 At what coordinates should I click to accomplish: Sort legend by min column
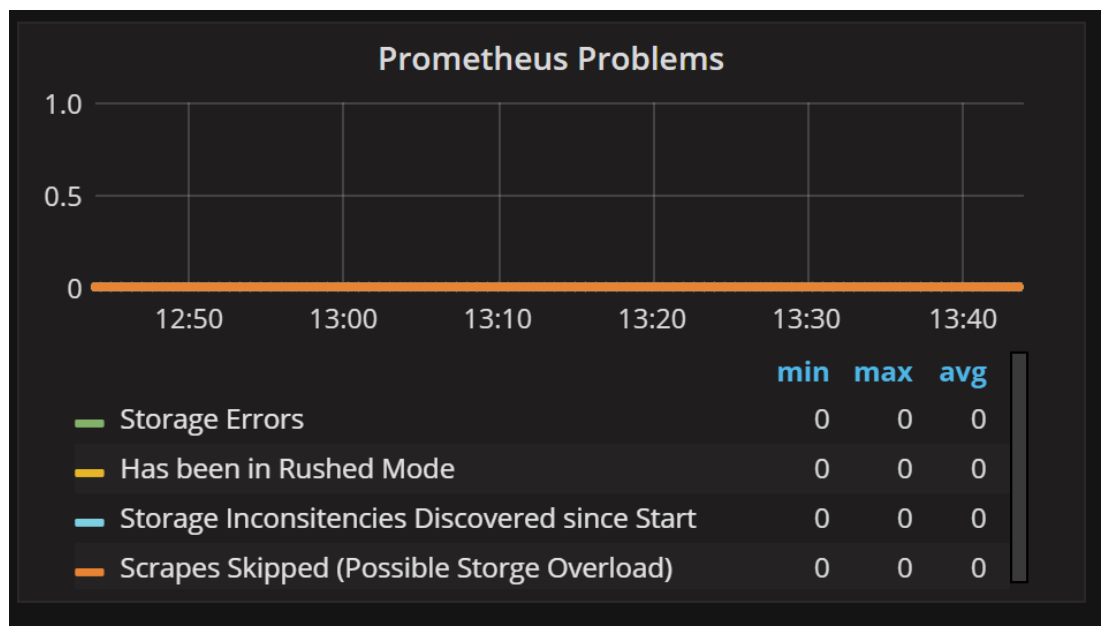(803, 373)
